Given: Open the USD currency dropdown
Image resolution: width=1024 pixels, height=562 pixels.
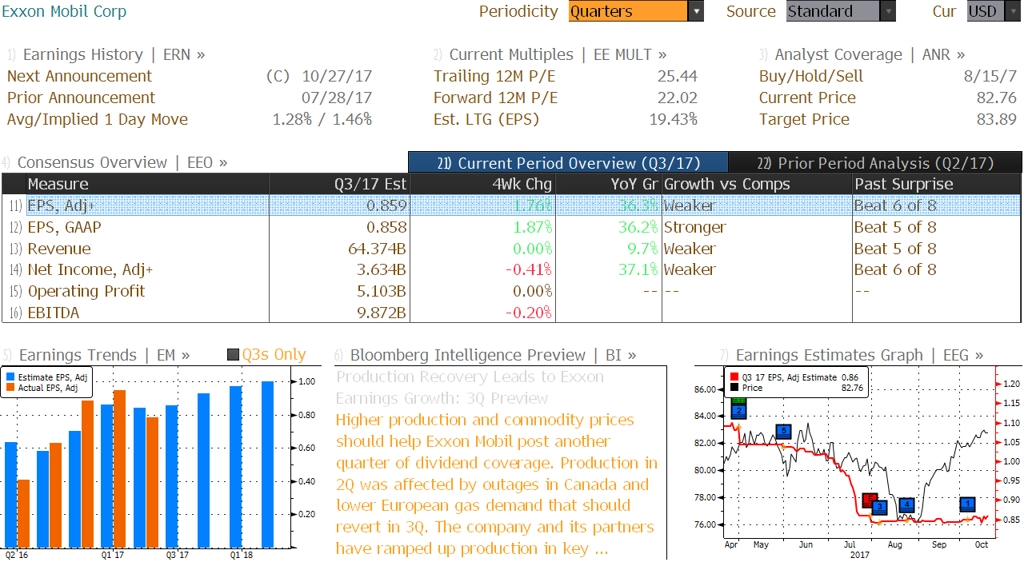Looking at the screenshot, I should coord(993,11).
